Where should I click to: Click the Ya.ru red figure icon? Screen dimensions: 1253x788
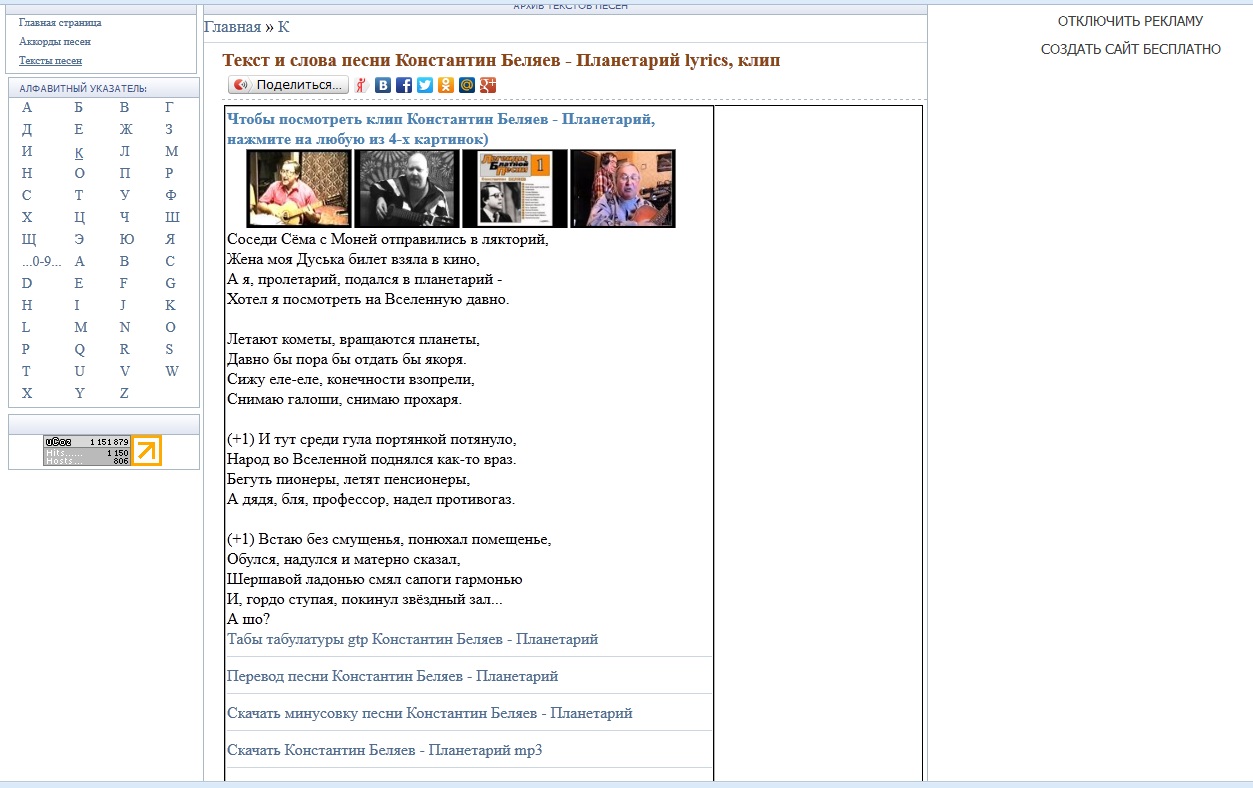pyautogui.click(x=362, y=85)
